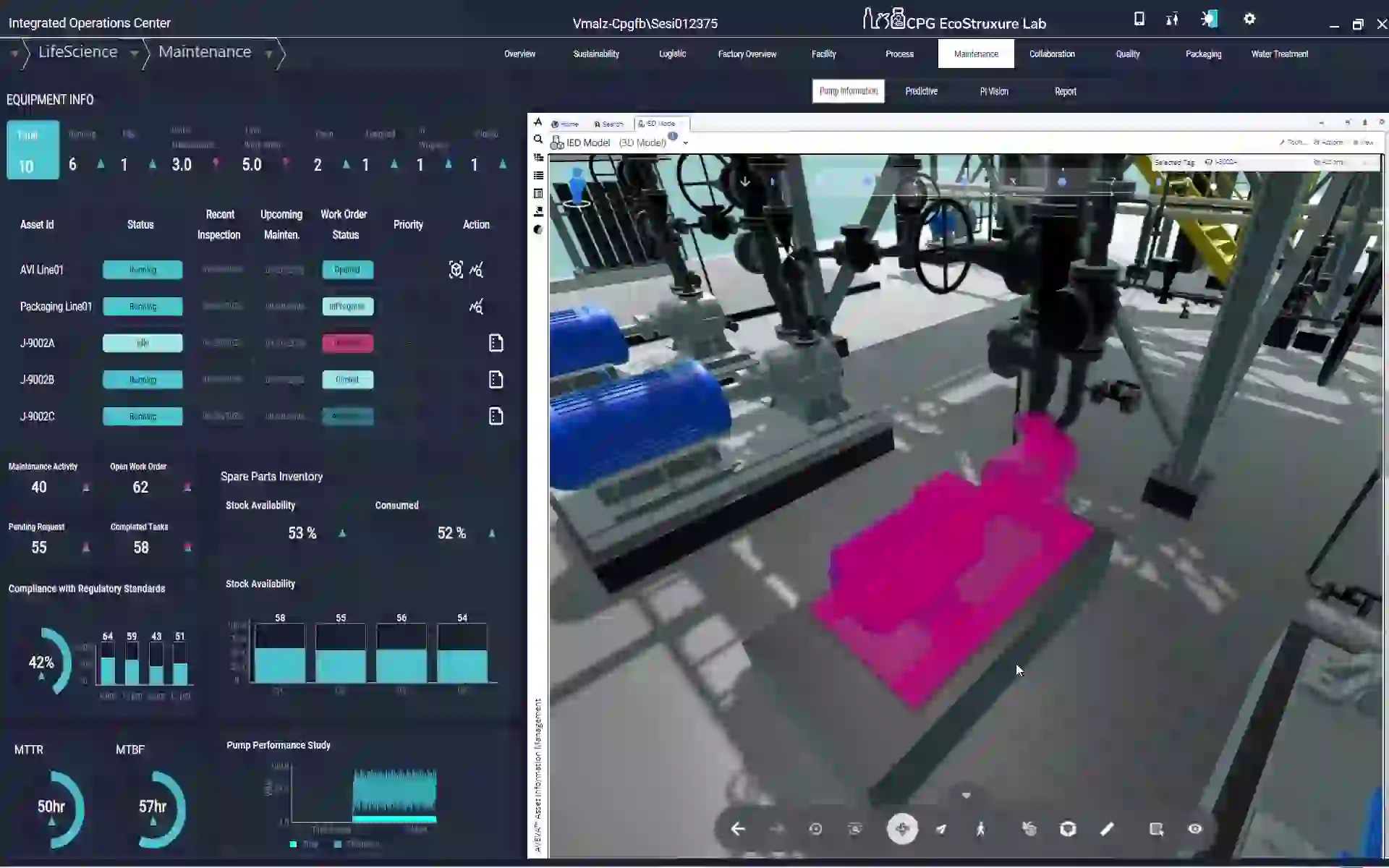Select the Pump Information sub-tab
Viewport: 1389px width, 868px height.
[x=848, y=91]
